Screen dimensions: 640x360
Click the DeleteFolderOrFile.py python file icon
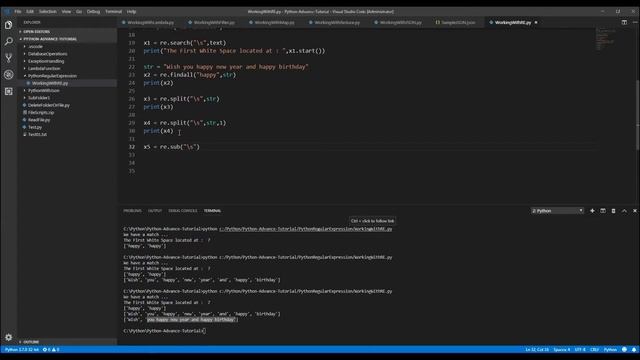(24, 105)
